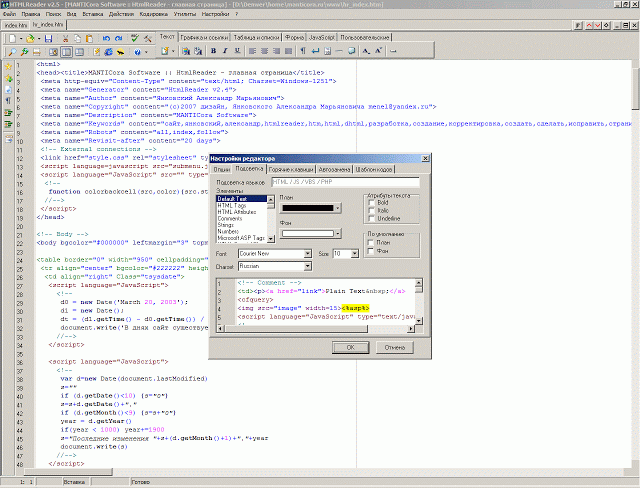Enable the Bold text attribute checkbox
Viewport: 640px width, 488px height.
point(371,202)
